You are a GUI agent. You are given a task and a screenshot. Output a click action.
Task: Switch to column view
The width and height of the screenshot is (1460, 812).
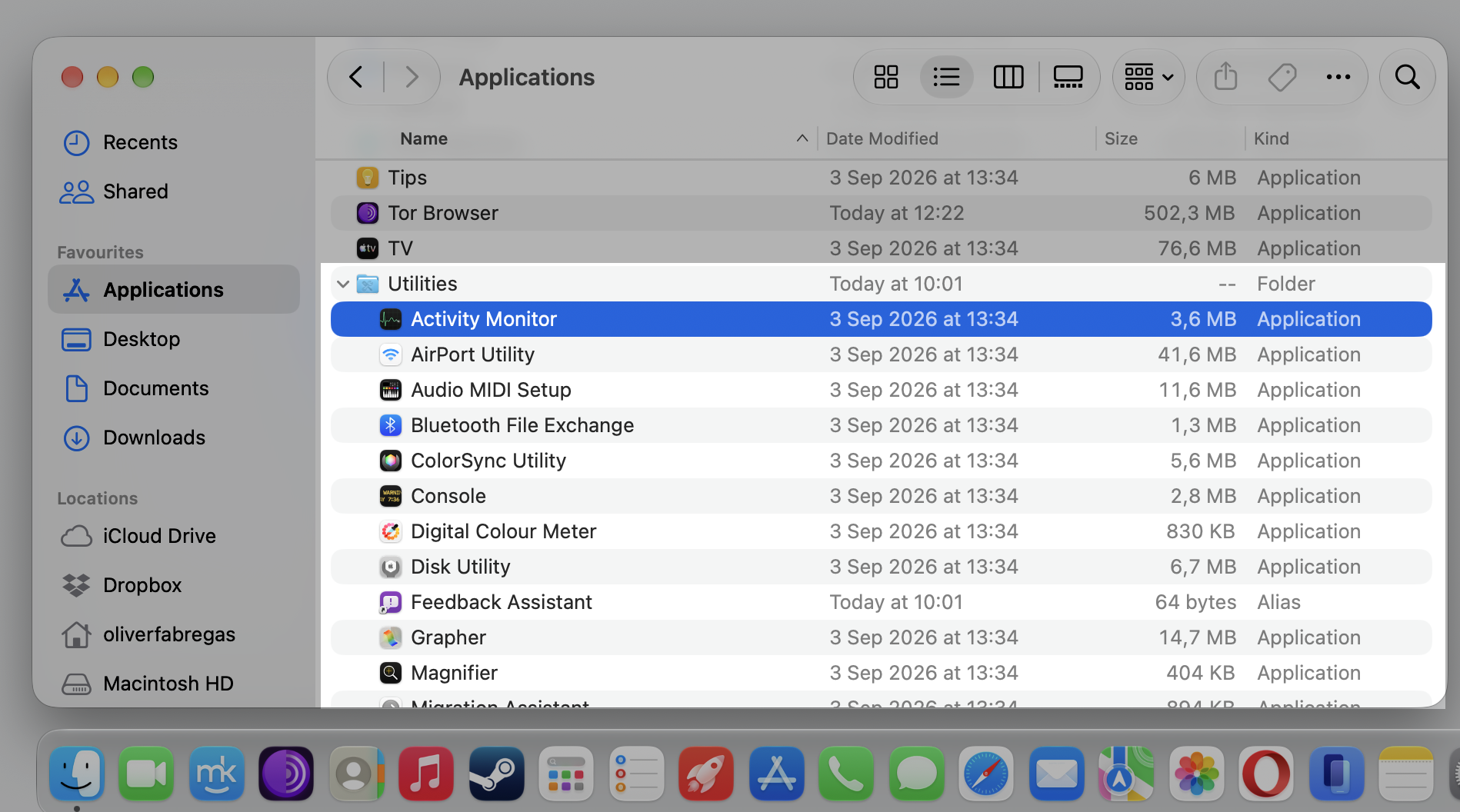coord(1008,77)
